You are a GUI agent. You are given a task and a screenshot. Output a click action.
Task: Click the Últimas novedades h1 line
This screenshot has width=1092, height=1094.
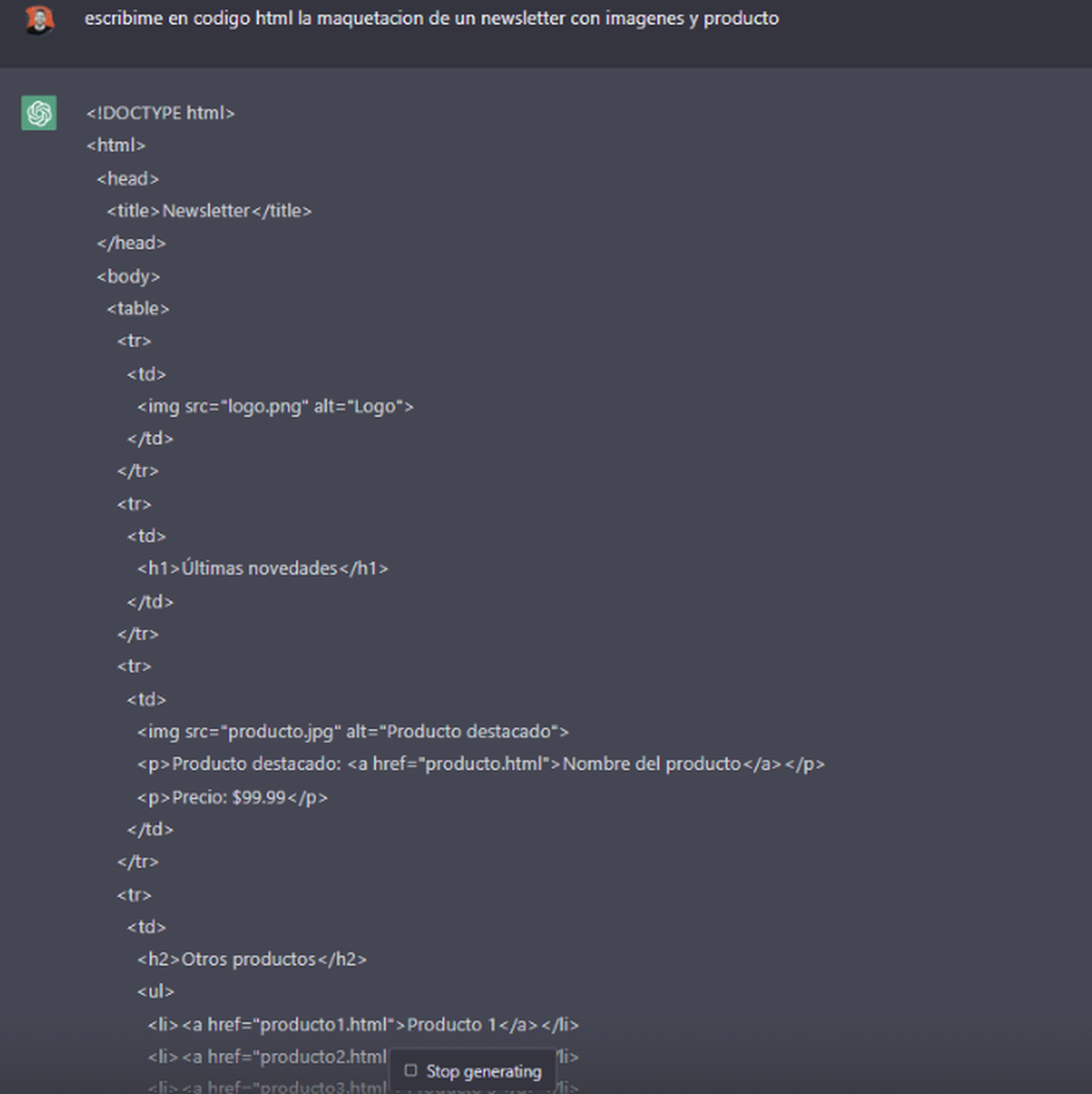[262, 569]
